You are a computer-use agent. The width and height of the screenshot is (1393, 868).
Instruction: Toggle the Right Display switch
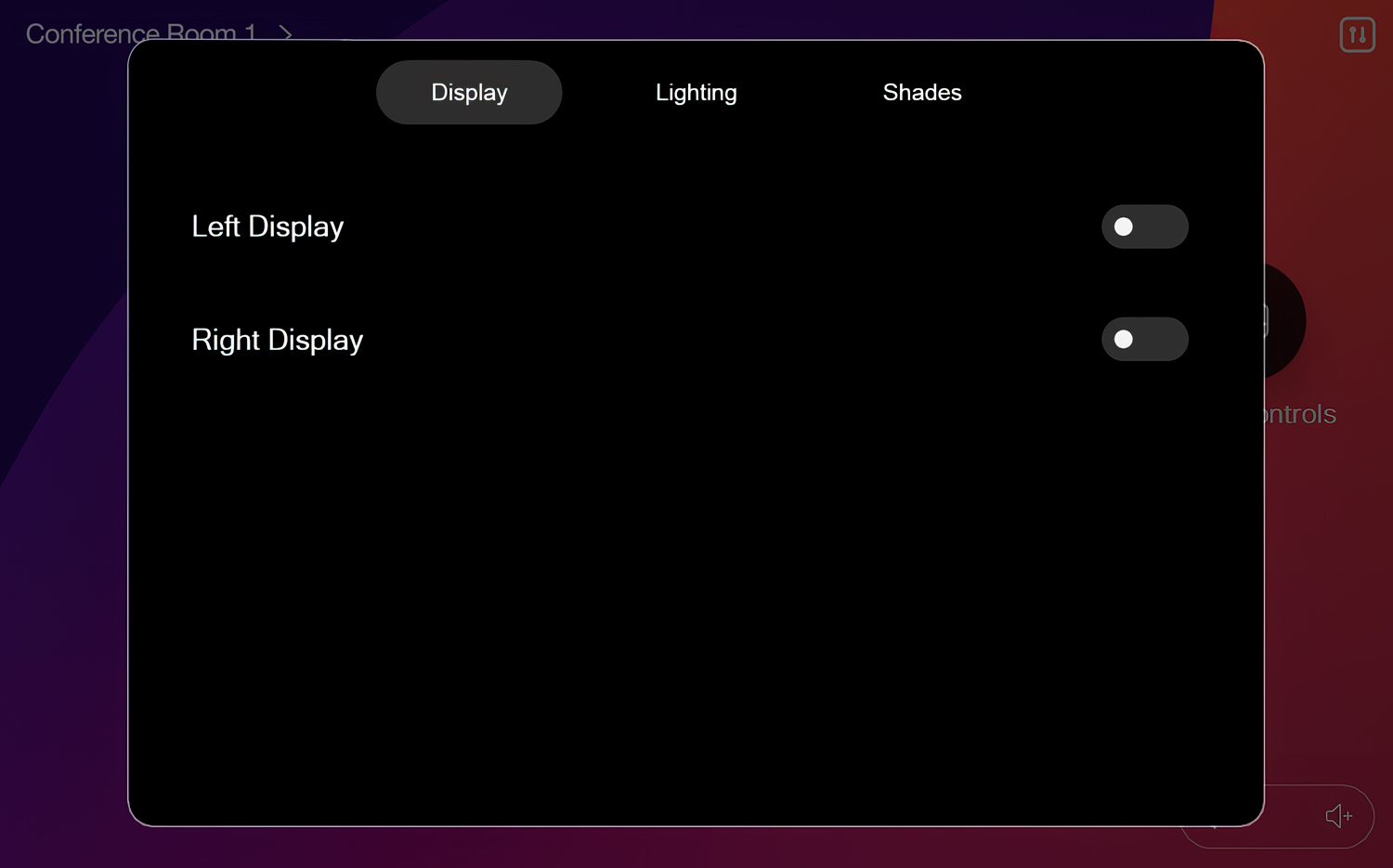[1144, 339]
